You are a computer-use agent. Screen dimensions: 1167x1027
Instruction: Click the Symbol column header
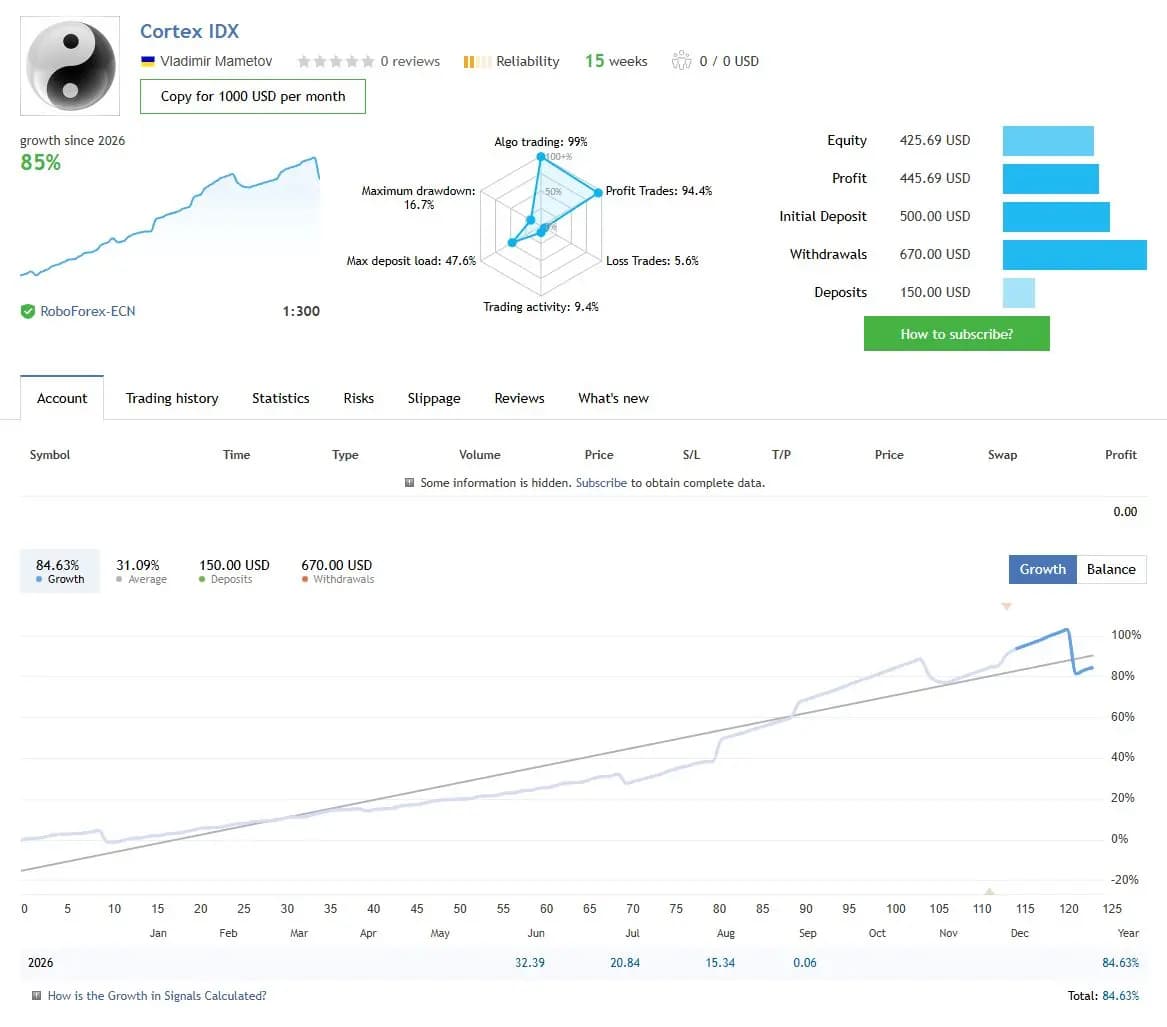[x=49, y=455]
